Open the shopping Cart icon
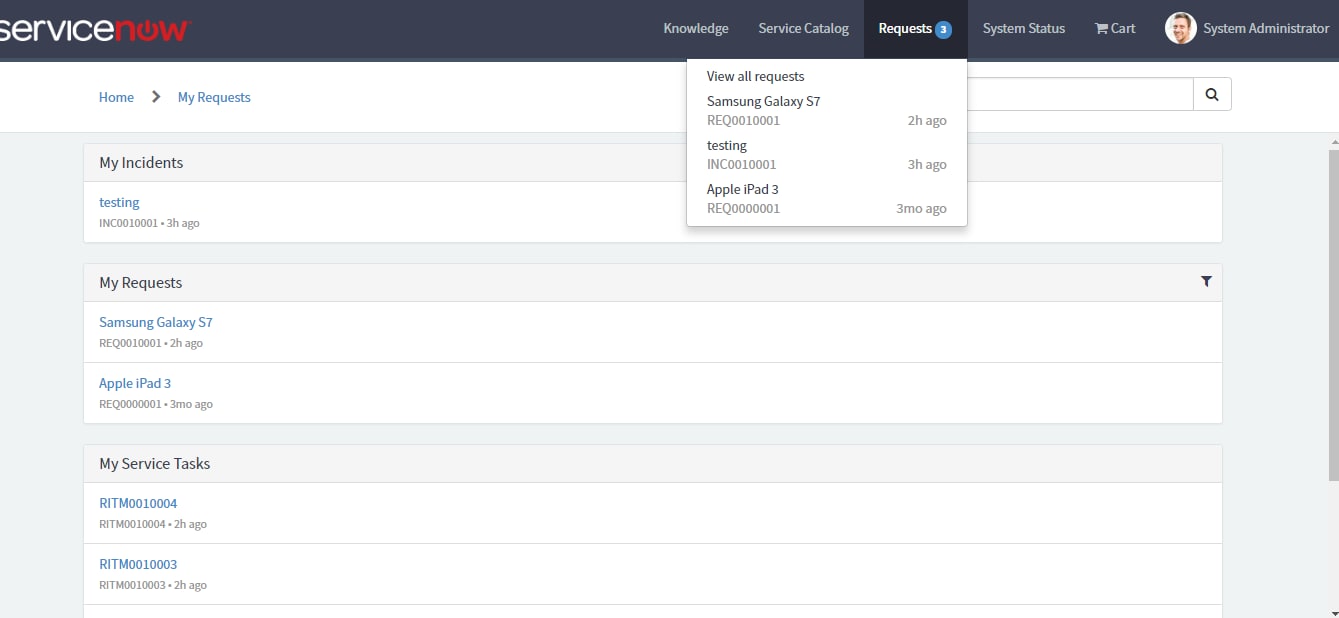The width and height of the screenshot is (1339, 618). coord(1113,28)
